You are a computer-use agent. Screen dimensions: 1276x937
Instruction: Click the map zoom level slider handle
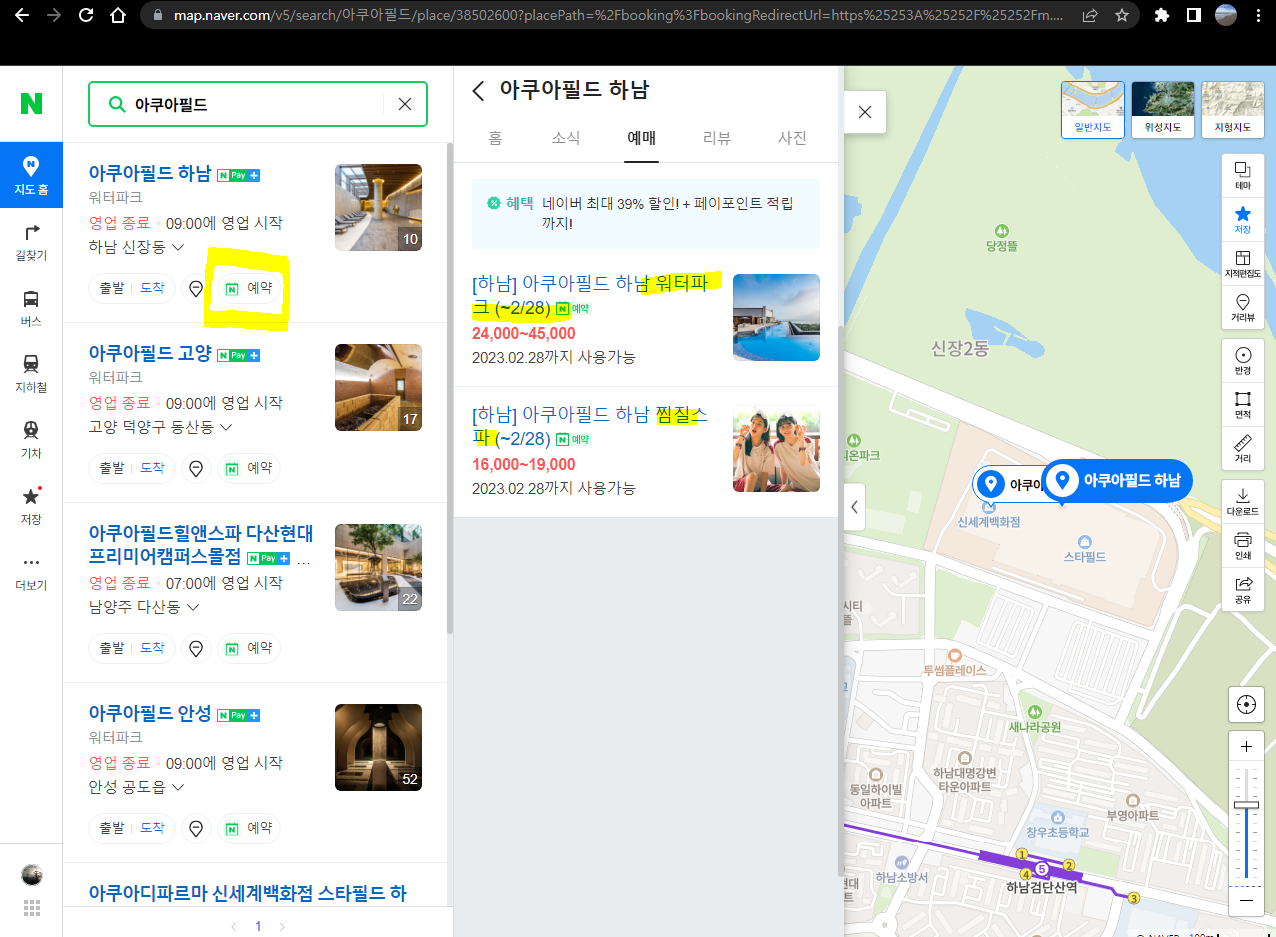click(1246, 805)
